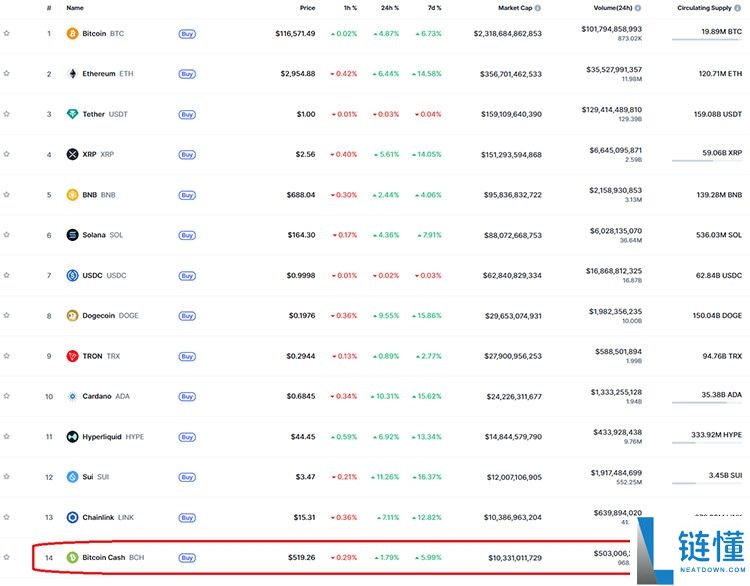
Task: Click the XRP logo icon
Action: tap(72, 154)
